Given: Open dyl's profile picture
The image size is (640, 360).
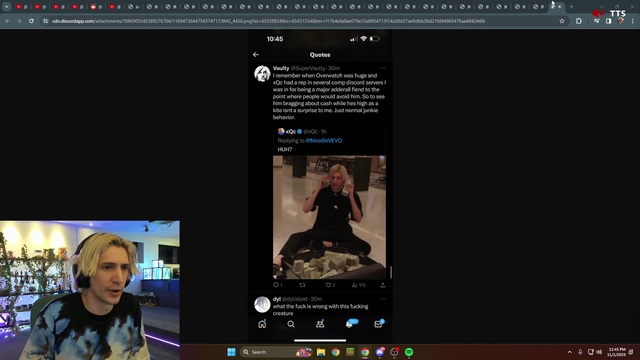Looking at the screenshot, I should click(262, 304).
